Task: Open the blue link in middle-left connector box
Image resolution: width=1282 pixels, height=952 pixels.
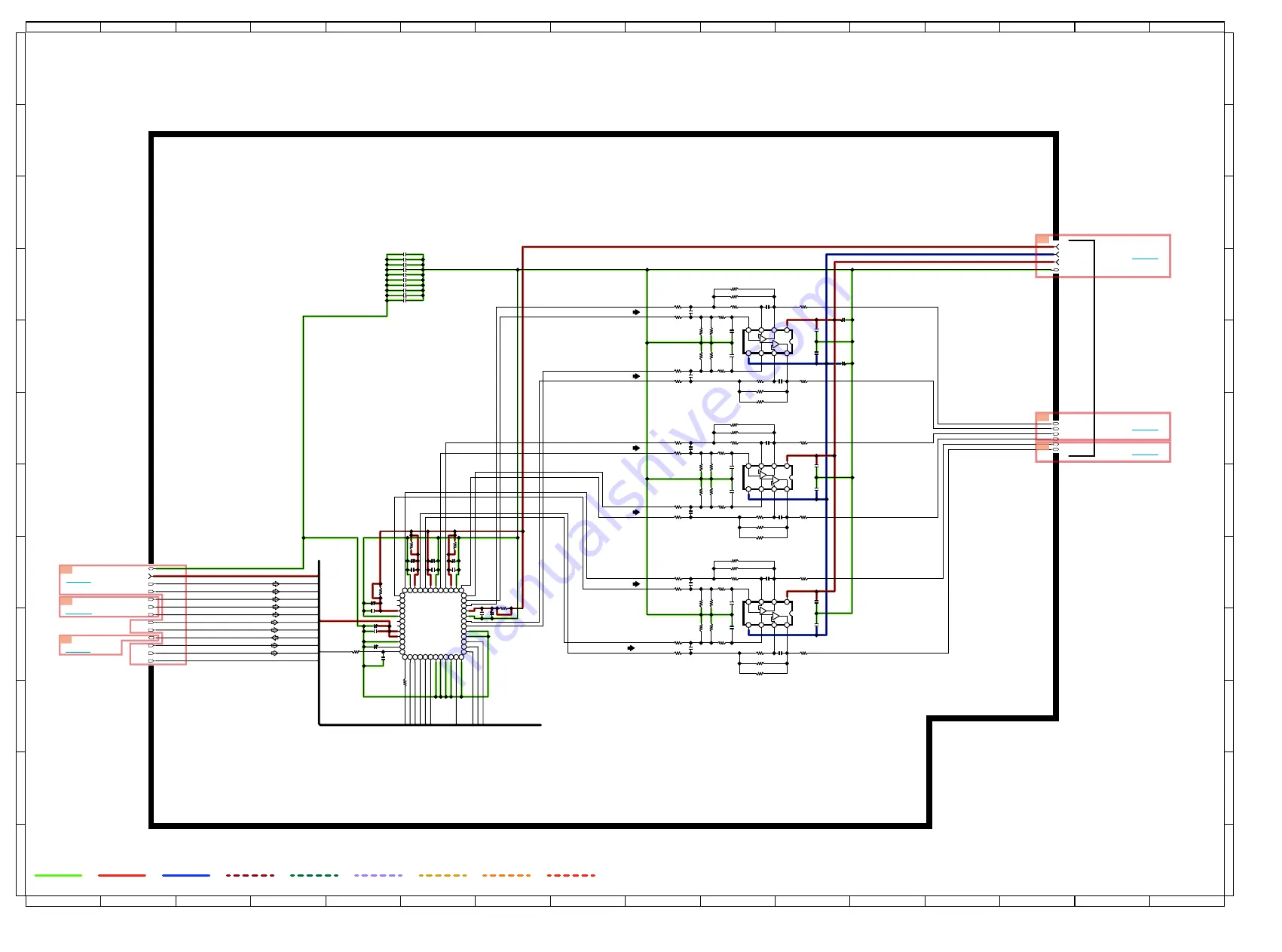Action: (x=78, y=614)
